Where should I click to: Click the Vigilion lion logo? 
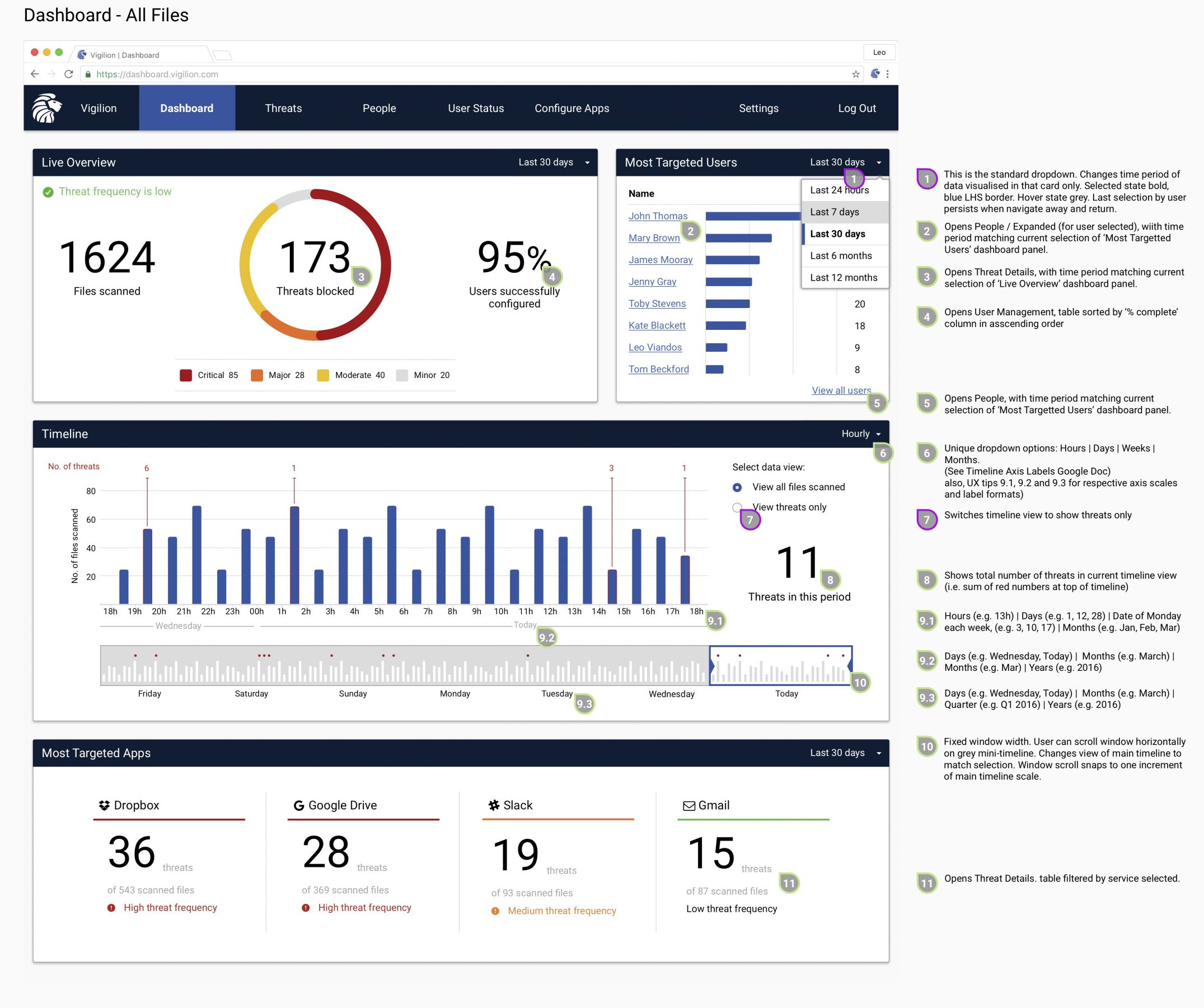48,108
